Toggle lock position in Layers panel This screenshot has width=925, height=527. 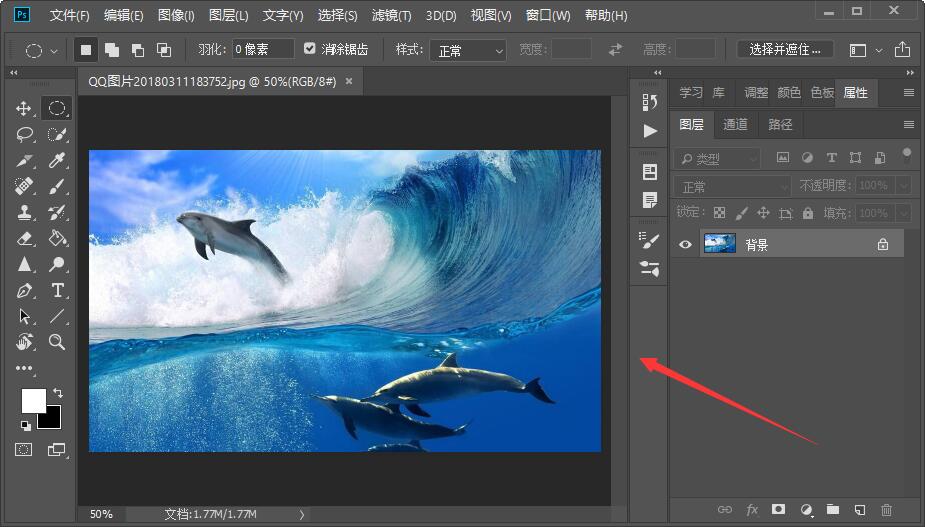tap(763, 213)
